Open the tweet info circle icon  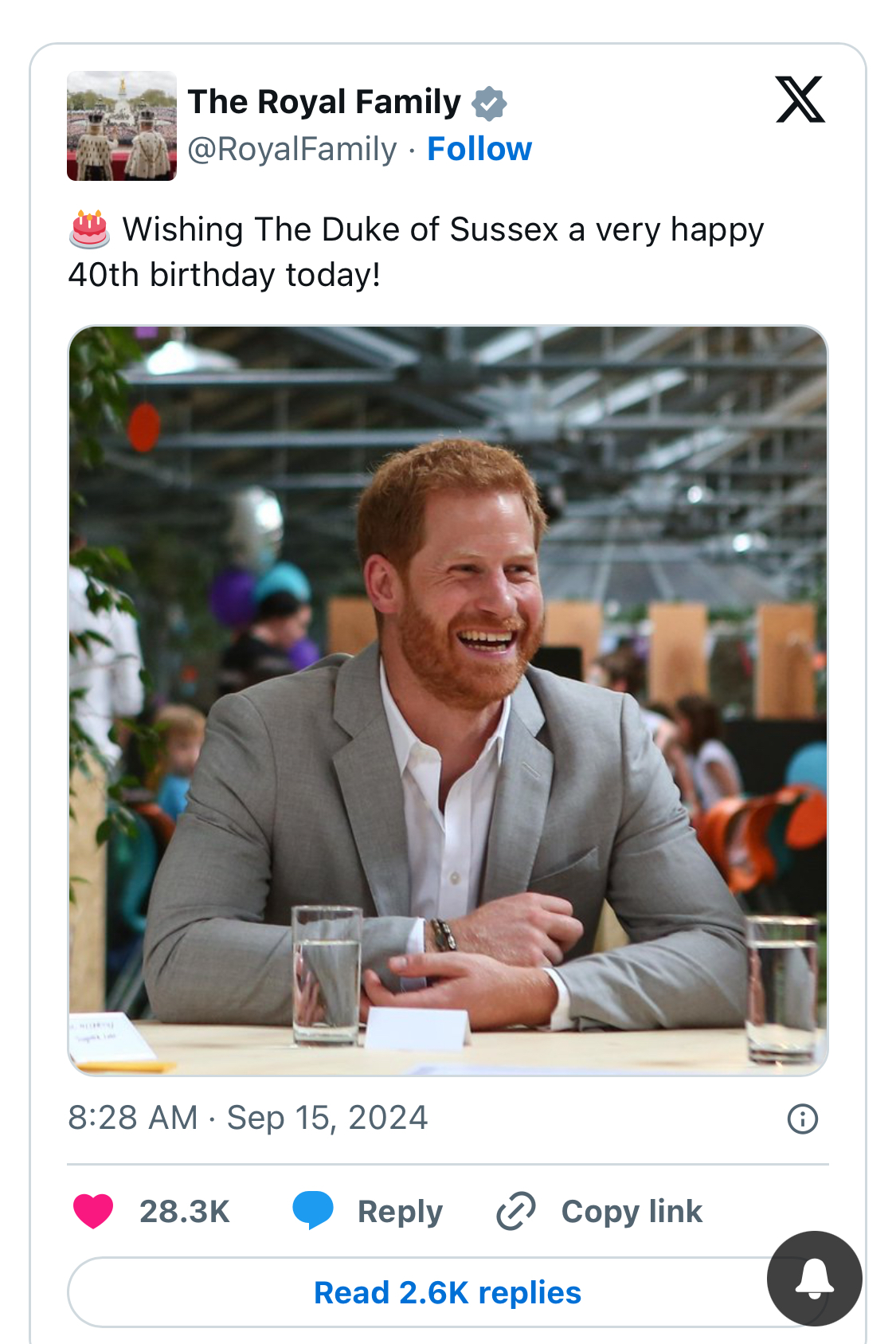(x=802, y=1119)
